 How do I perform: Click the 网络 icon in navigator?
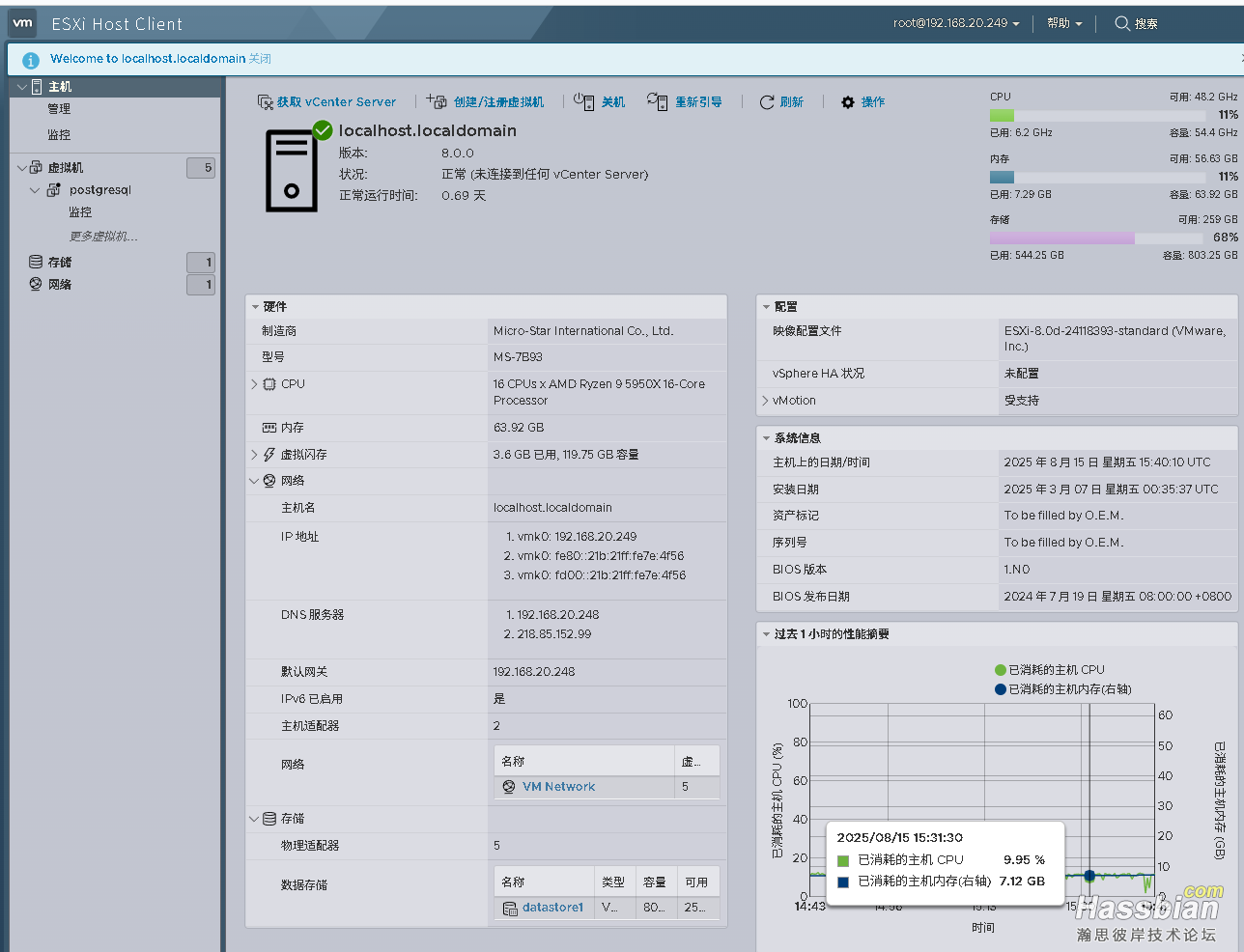coord(36,284)
